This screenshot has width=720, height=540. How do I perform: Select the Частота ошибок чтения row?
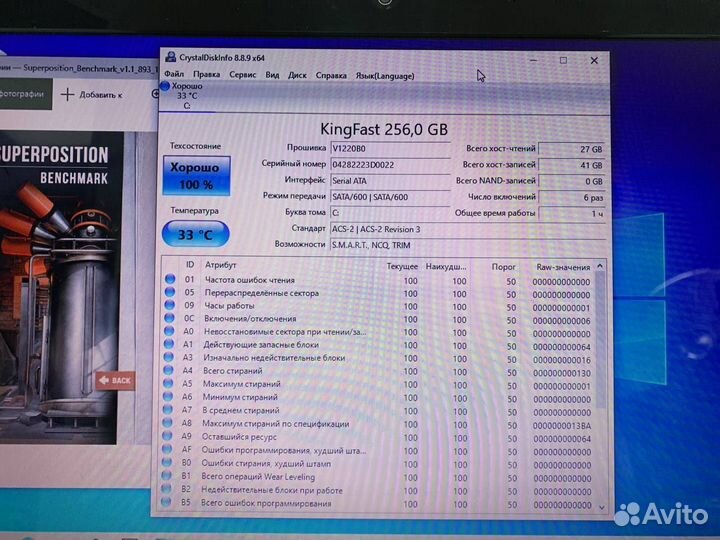(x=378, y=280)
